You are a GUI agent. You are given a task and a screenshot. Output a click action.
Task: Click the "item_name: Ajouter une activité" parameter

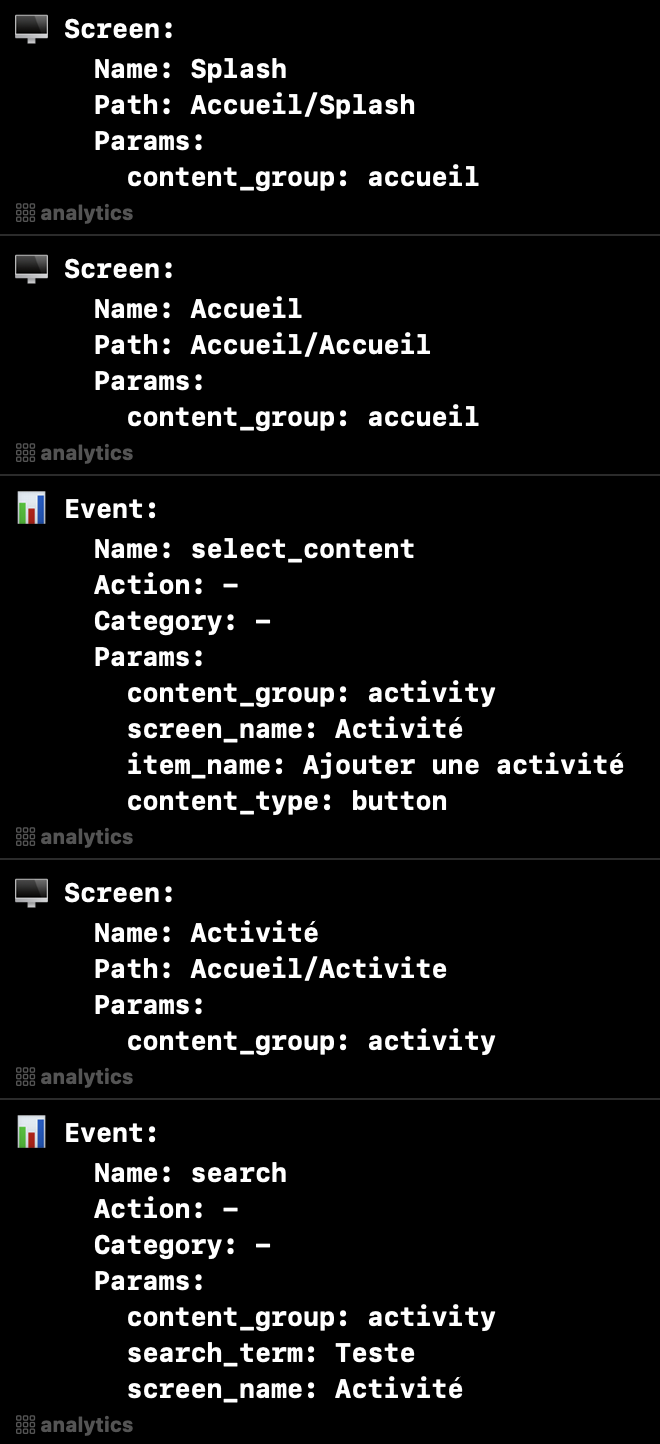tap(375, 765)
